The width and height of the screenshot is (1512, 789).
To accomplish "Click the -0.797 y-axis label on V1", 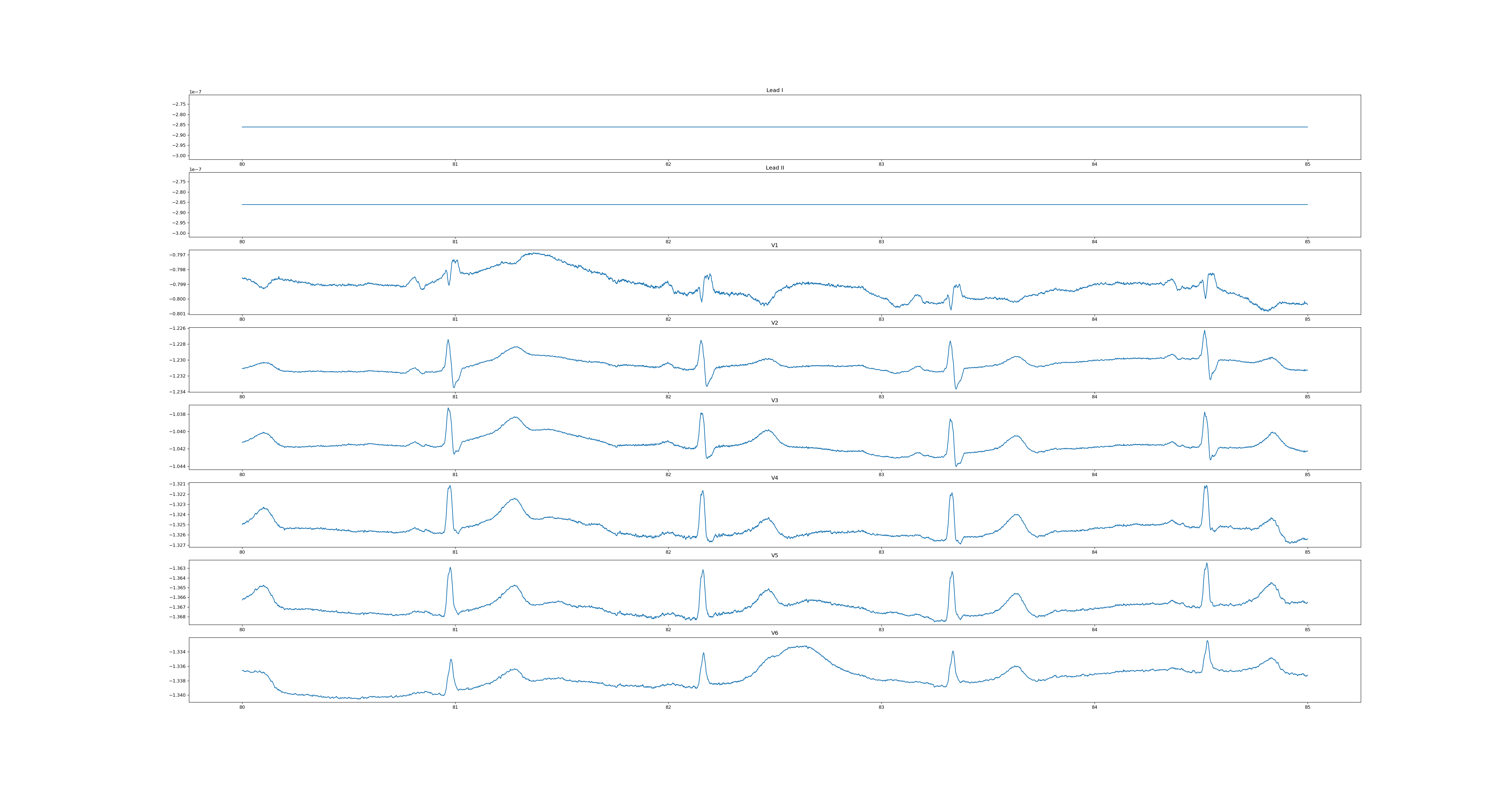I will 178,255.
